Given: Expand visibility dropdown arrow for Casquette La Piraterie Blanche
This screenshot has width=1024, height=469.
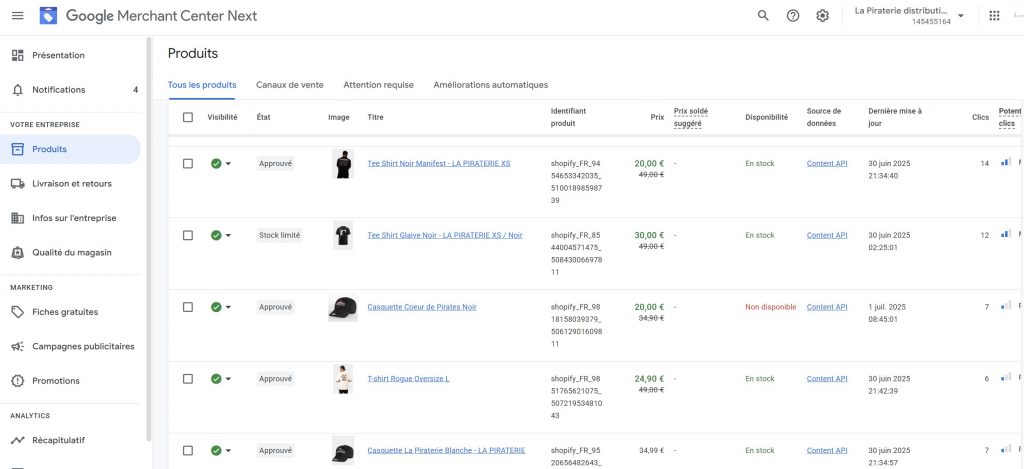Looking at the screenshot, I should [228, 451].
